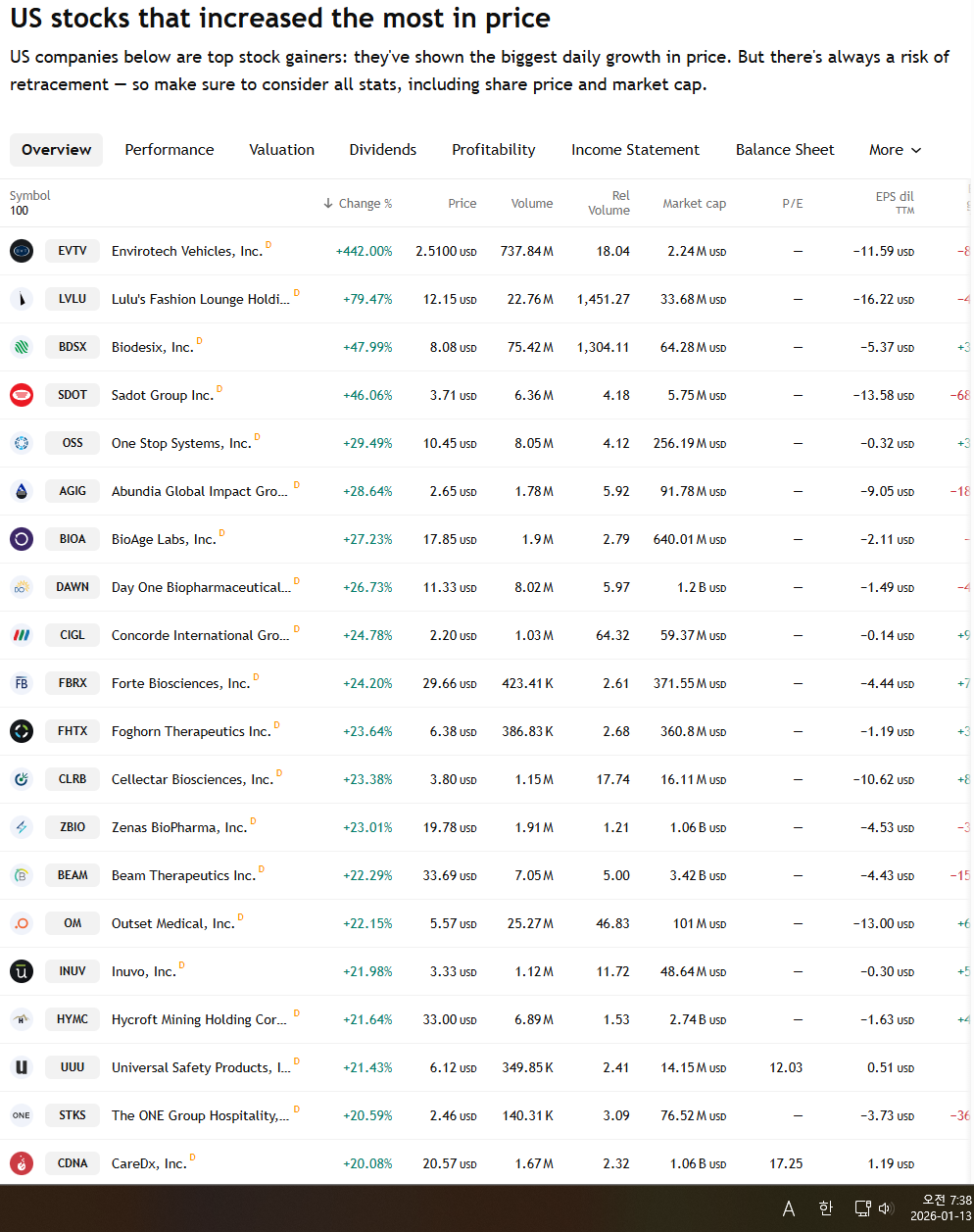Click the purple BioAge Labs logo

click(x=22, y=539)
